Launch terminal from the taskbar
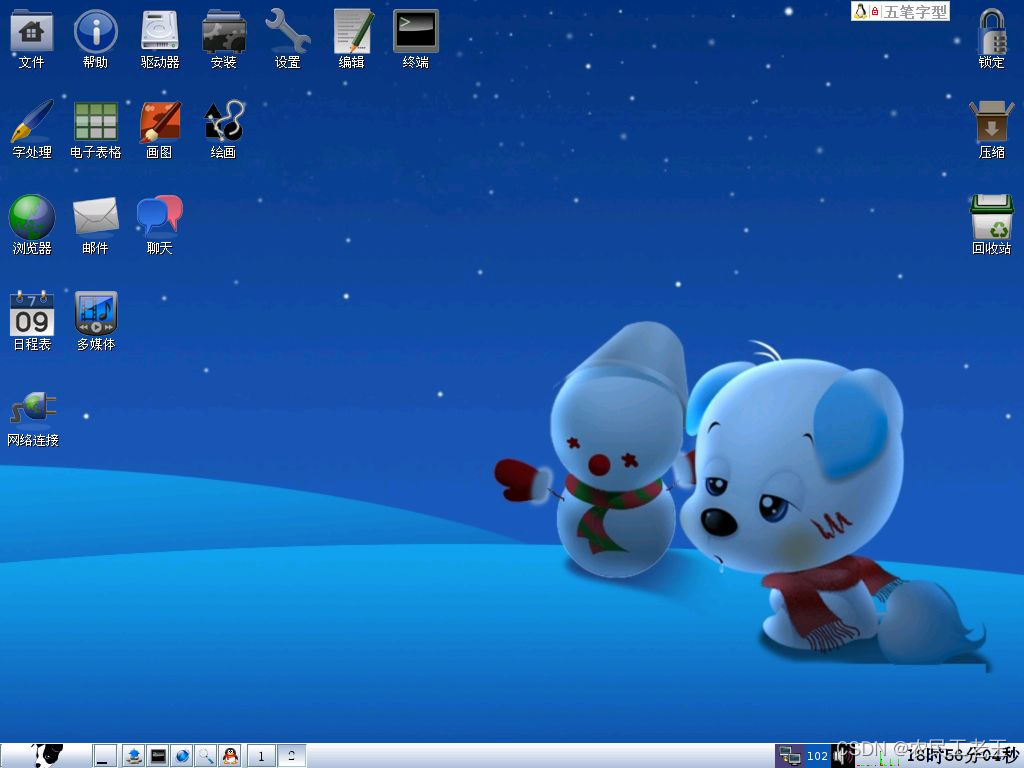Screen dimensions: 1024x768 coord(158,756)
